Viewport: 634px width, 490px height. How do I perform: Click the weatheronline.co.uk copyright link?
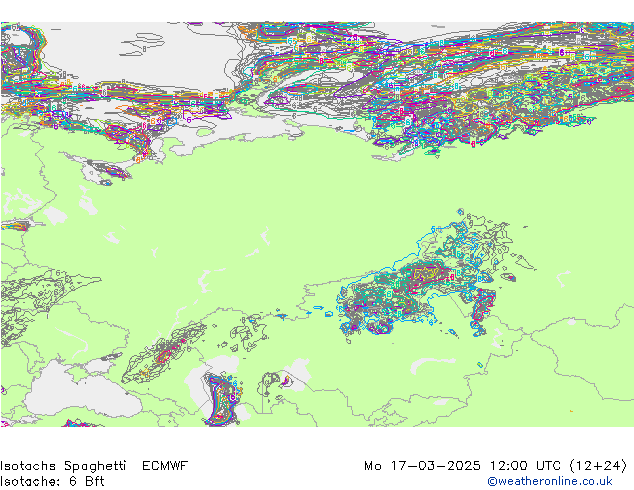549,481
